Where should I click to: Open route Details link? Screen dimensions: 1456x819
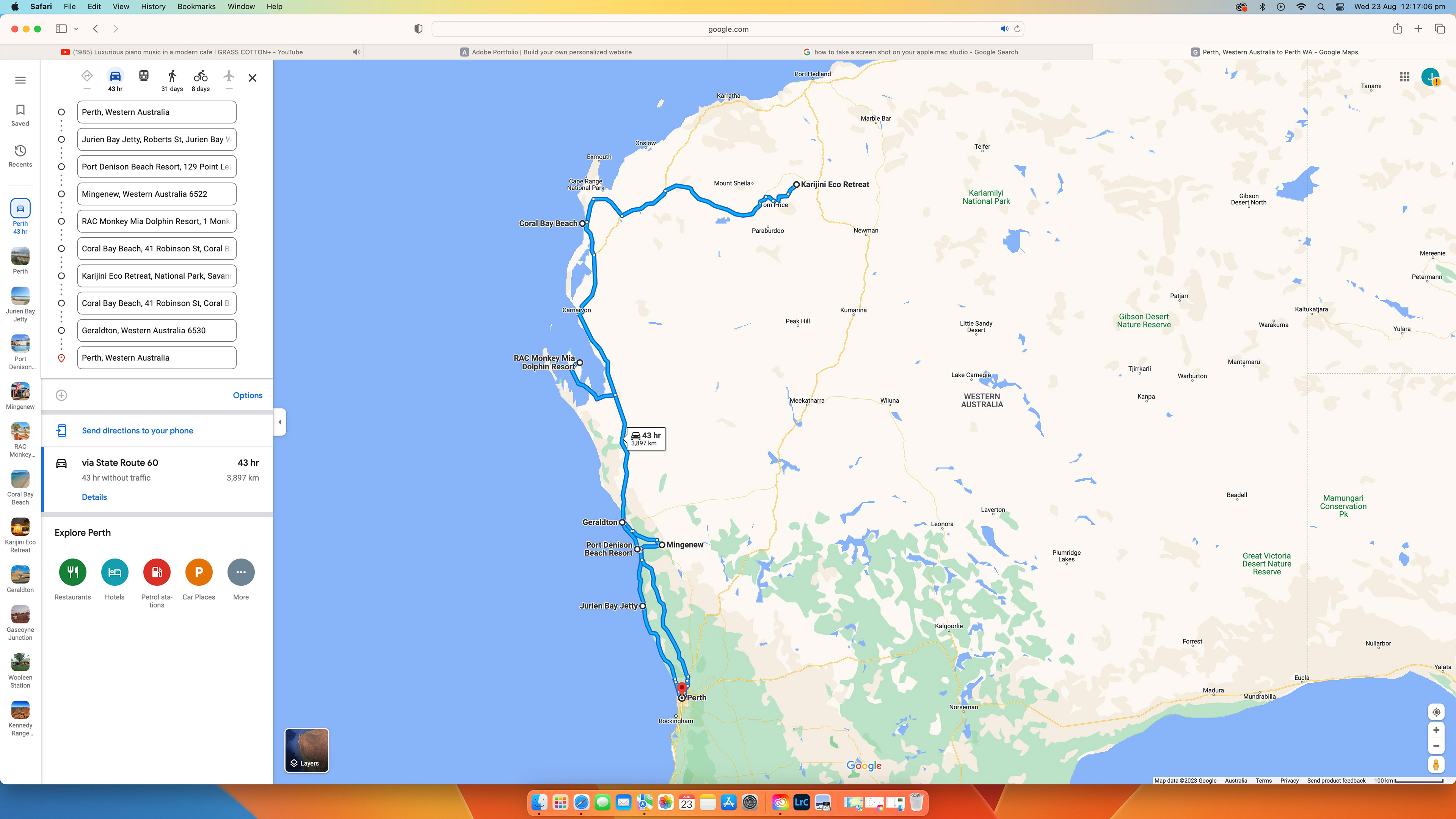click(94, 497)
